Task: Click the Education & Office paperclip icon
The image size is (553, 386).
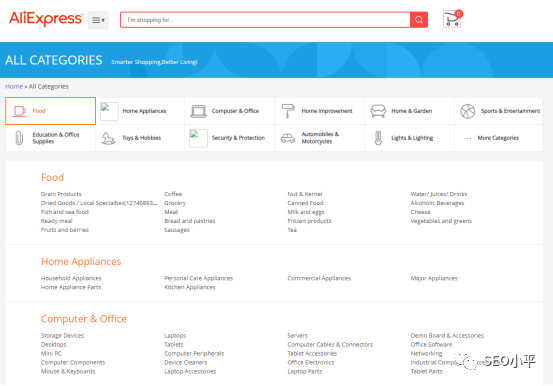Action: click(x=19, y=138)
